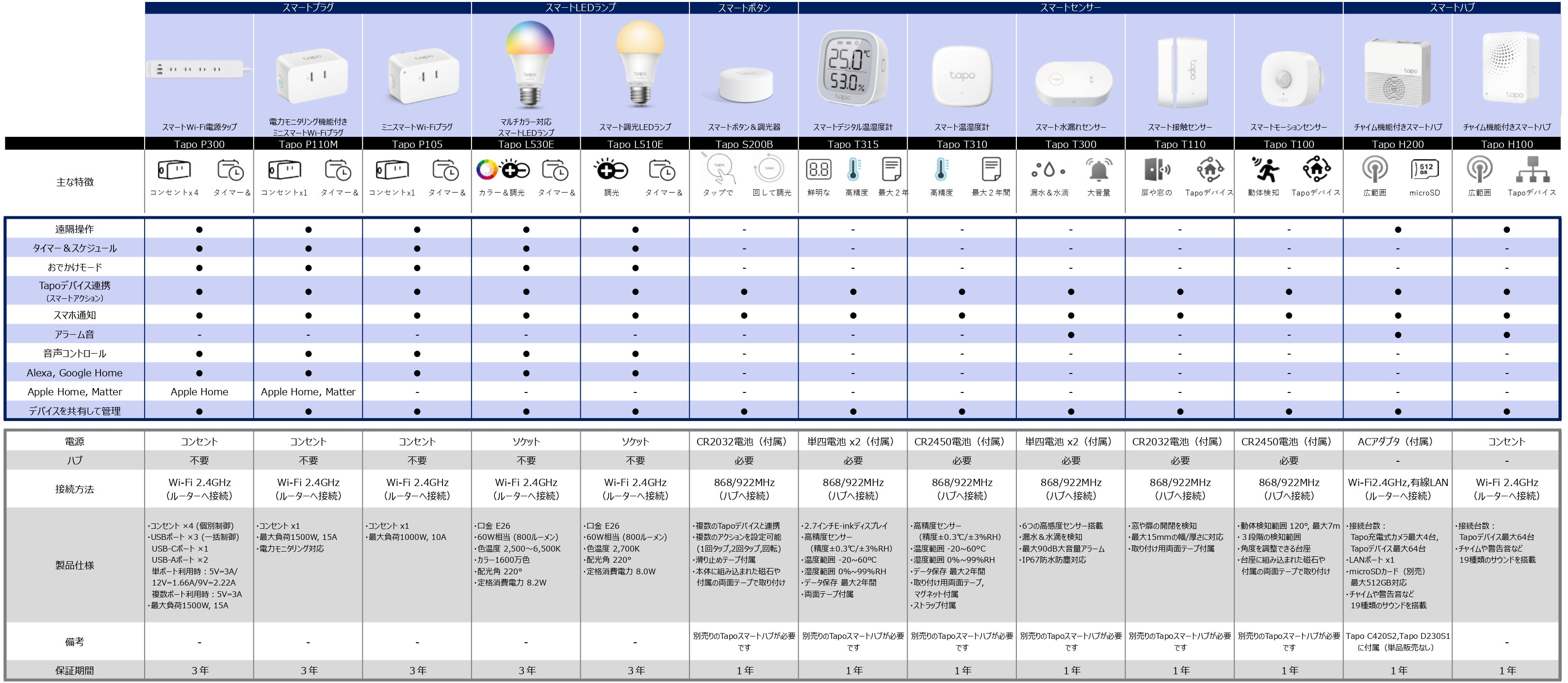This screenshot has height=683, width=1568.
Task: Click the outlet x4 icon under Tapo P300
Action: point(174,170)
